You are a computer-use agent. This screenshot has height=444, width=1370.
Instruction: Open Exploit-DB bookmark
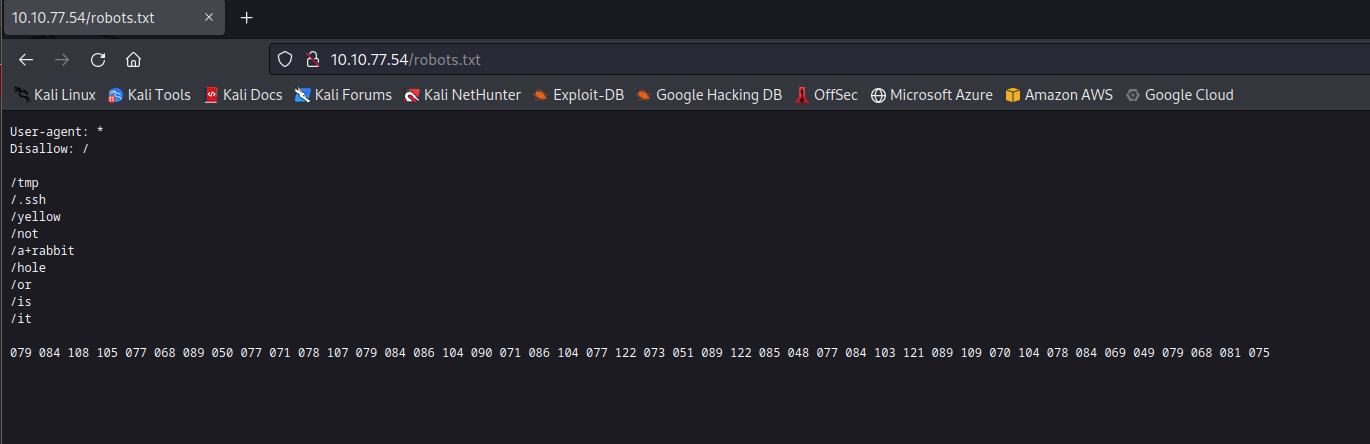pos(578,95)
